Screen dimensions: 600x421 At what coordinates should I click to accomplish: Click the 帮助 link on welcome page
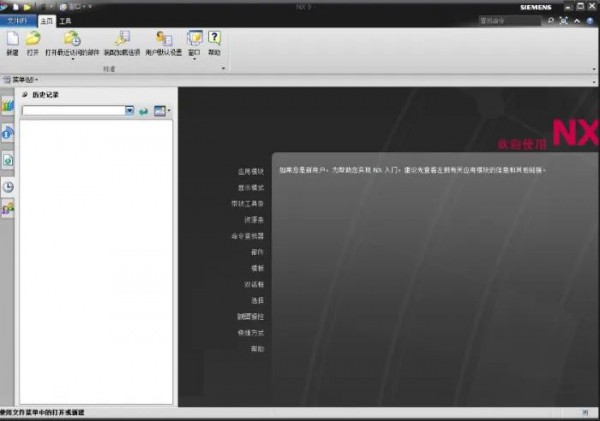(x=258, y=349)
